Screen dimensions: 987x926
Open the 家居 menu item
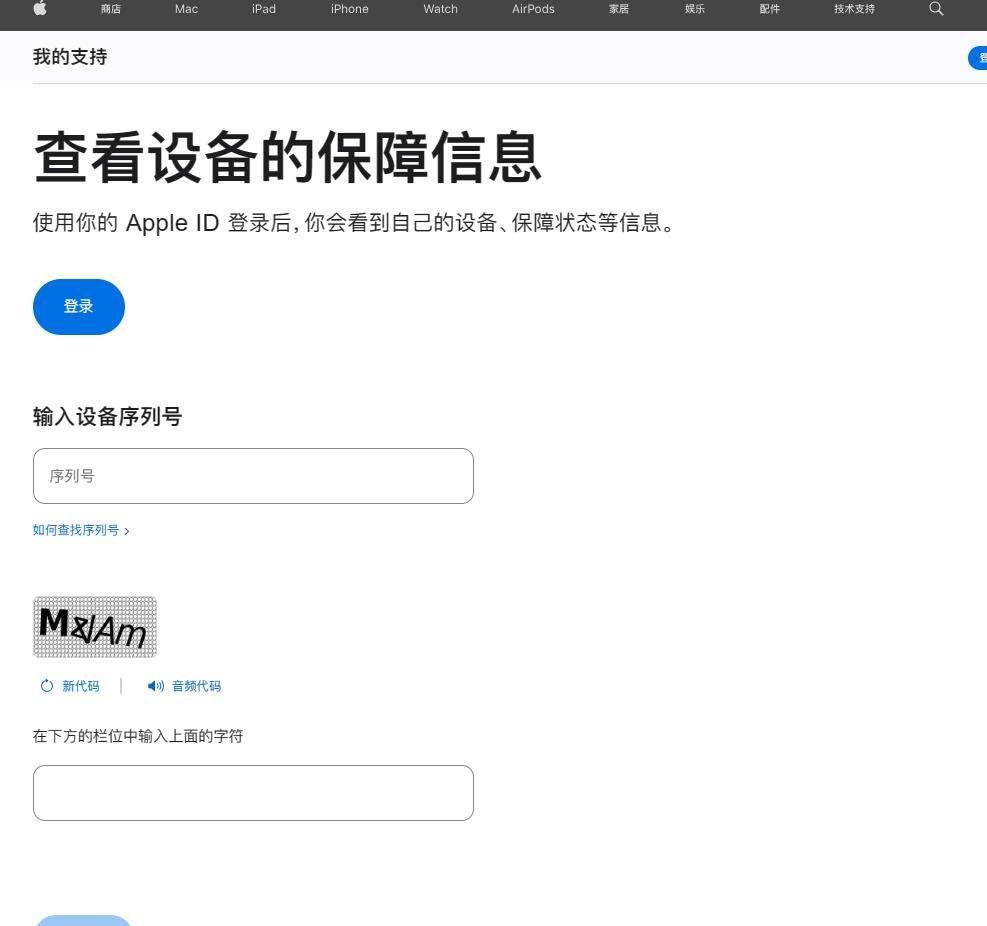tap(619, 9)
